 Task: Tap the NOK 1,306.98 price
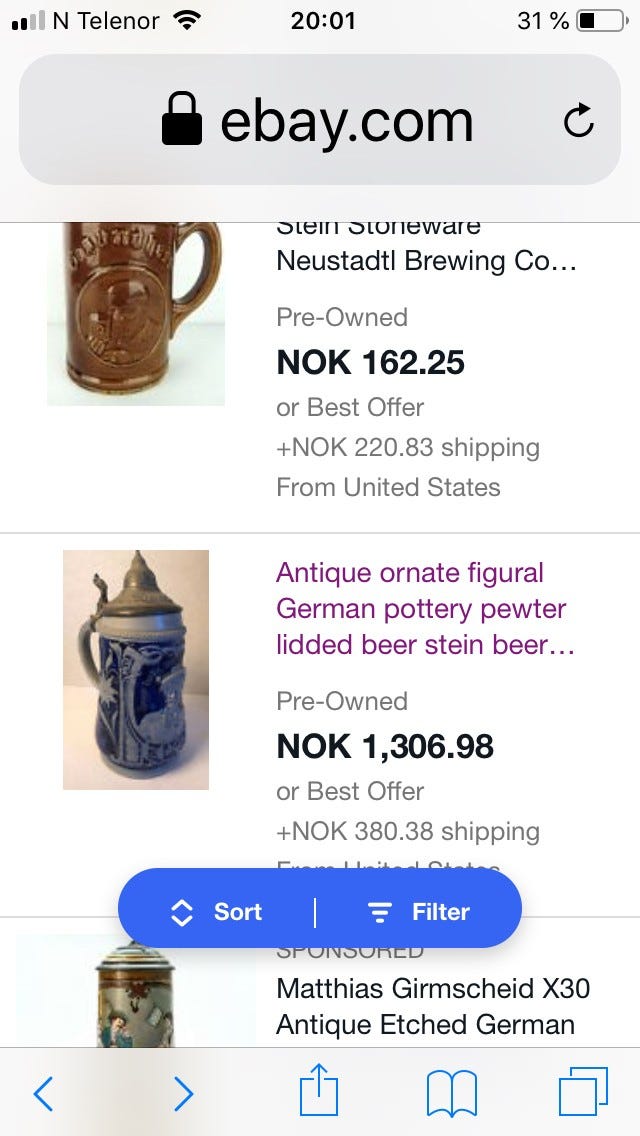[385, 746]
